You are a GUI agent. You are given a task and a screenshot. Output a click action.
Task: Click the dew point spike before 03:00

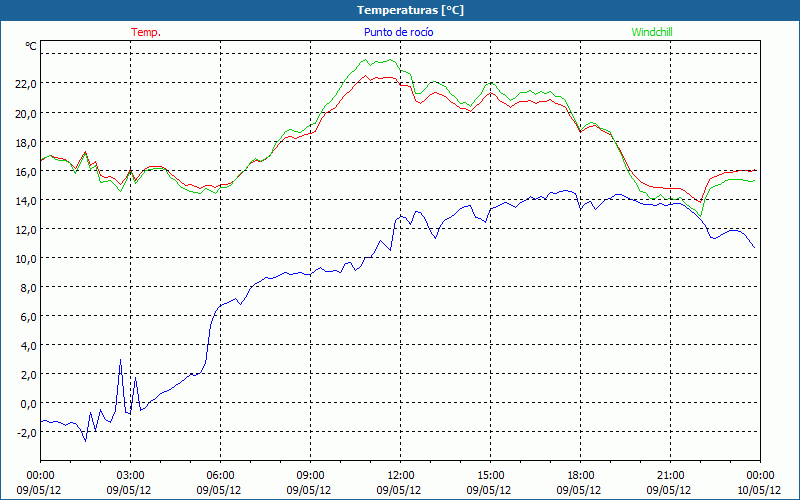[120, 360]
